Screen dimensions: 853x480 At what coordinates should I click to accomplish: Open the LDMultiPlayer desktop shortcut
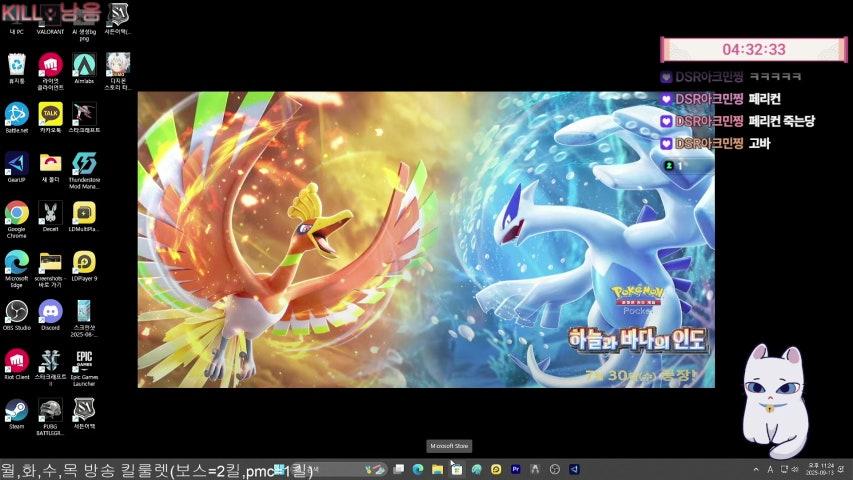point(84,217)
